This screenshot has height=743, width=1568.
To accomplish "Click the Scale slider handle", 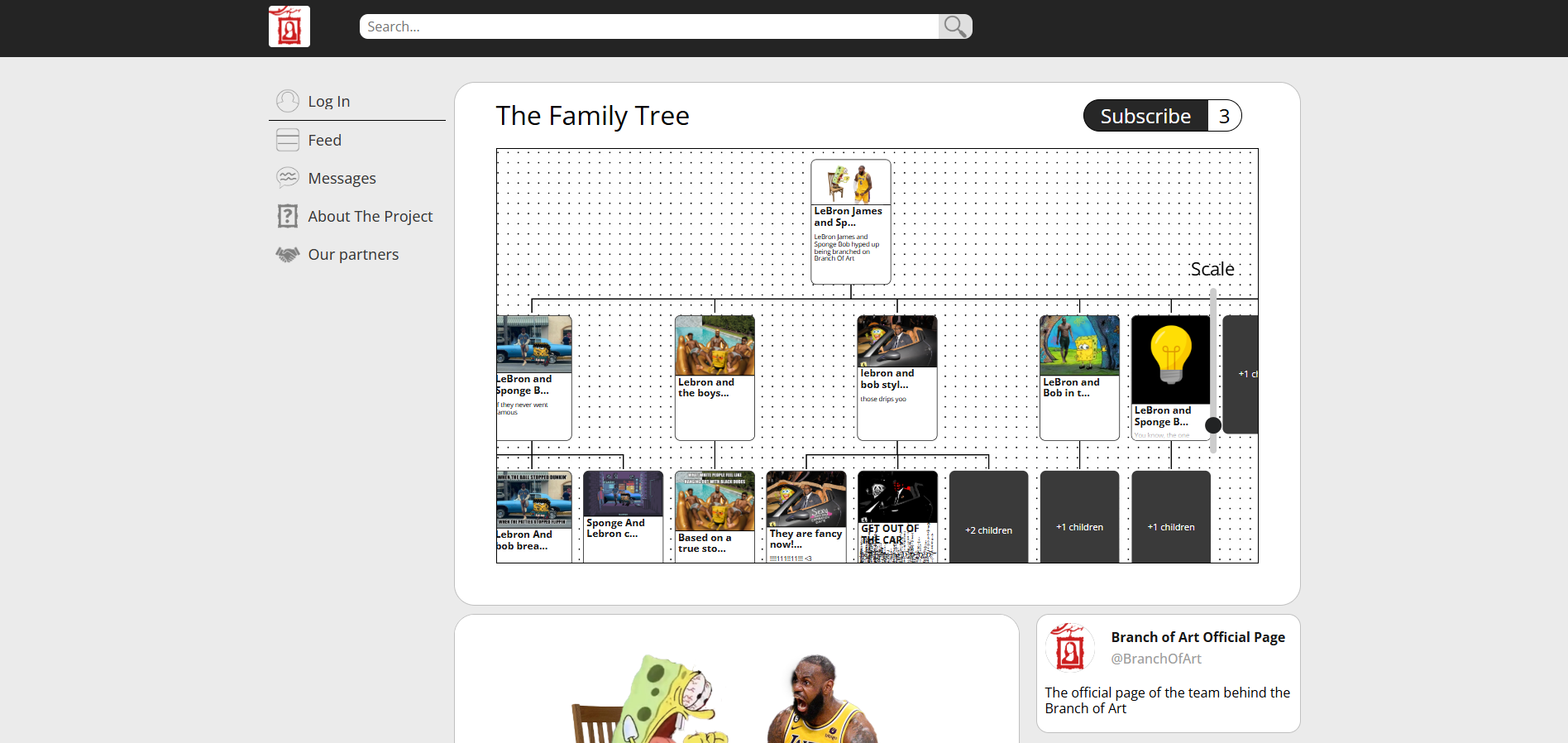I will click(x=1213, y=425).
